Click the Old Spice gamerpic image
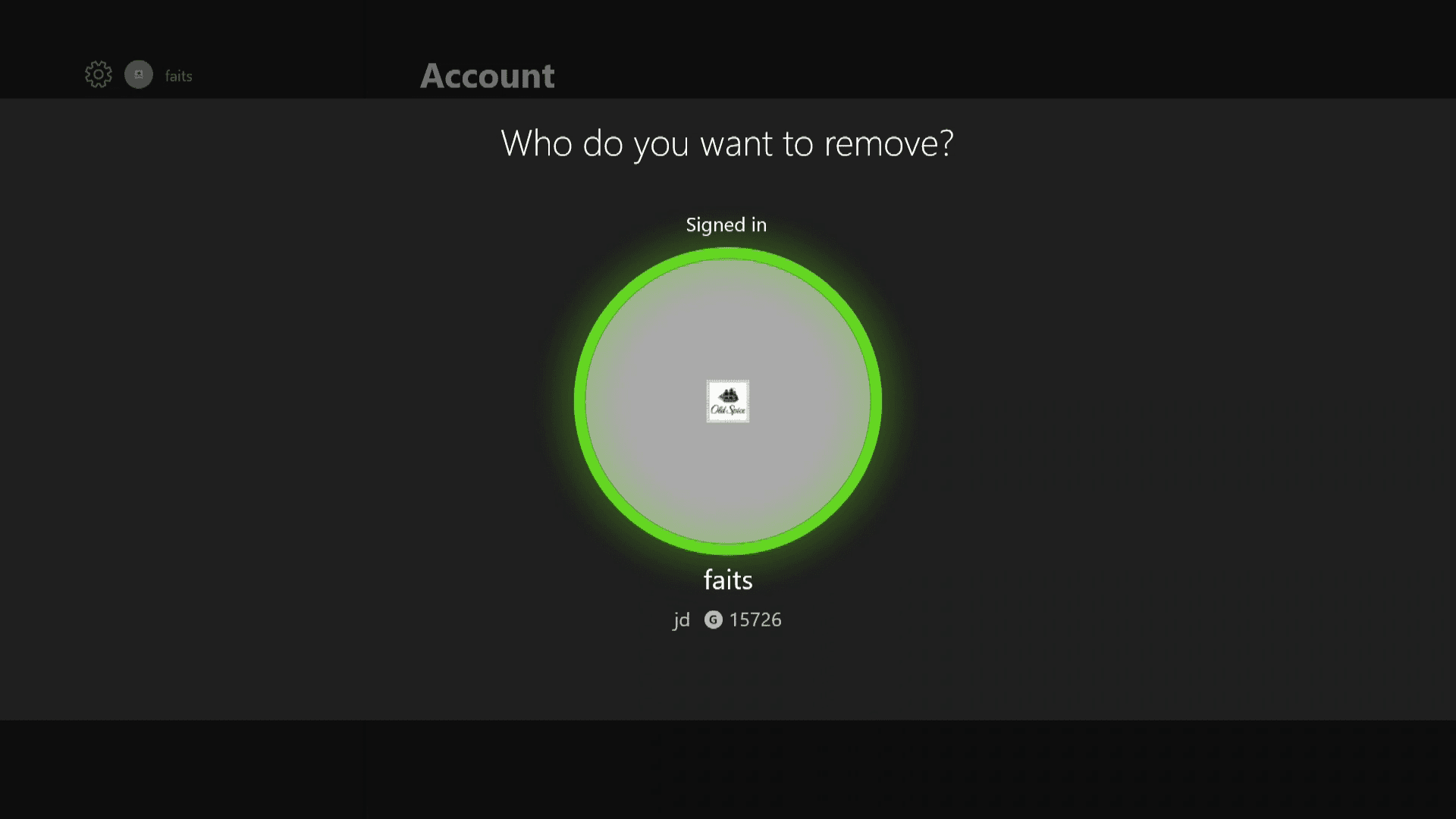The height and width of the screenshot is (819, 1456). [728, 401]
